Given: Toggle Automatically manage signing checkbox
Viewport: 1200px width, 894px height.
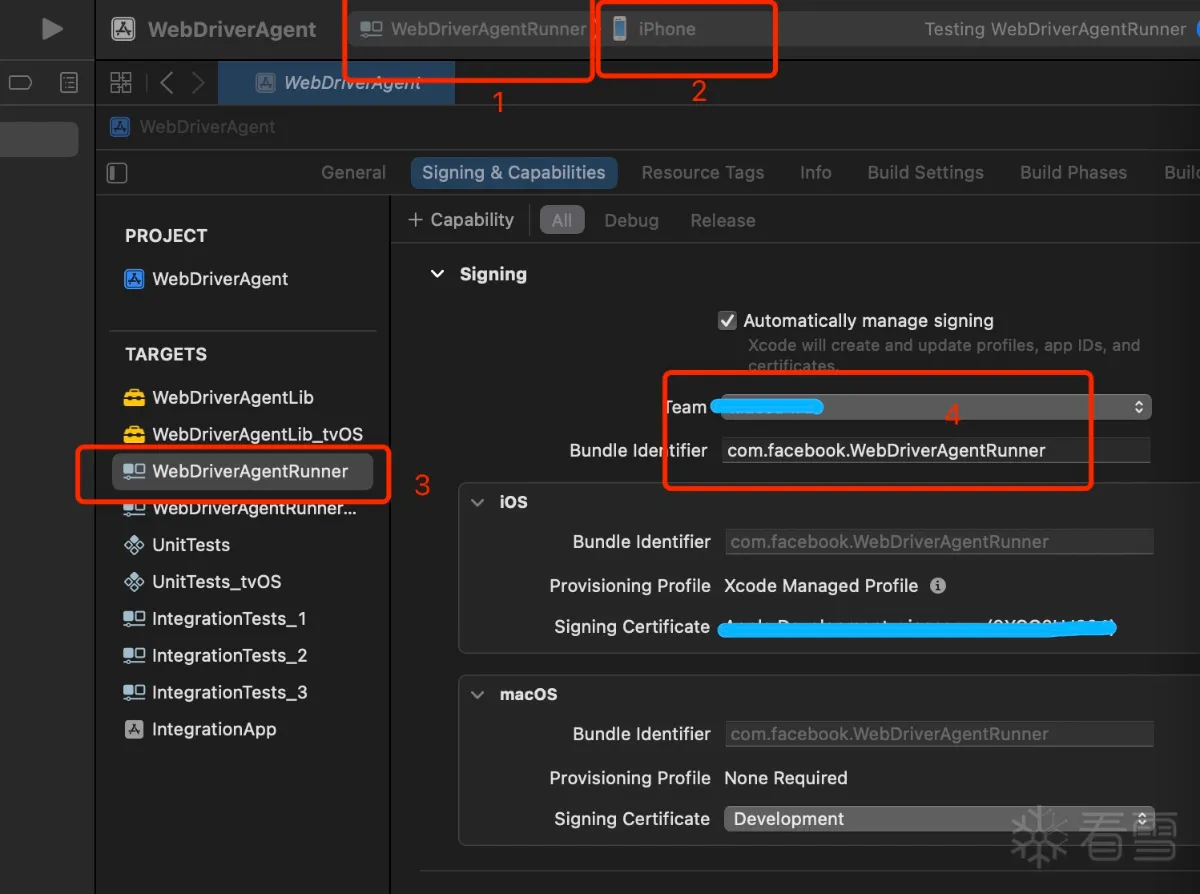Looking at the screenshot, I should coord(728,321).
